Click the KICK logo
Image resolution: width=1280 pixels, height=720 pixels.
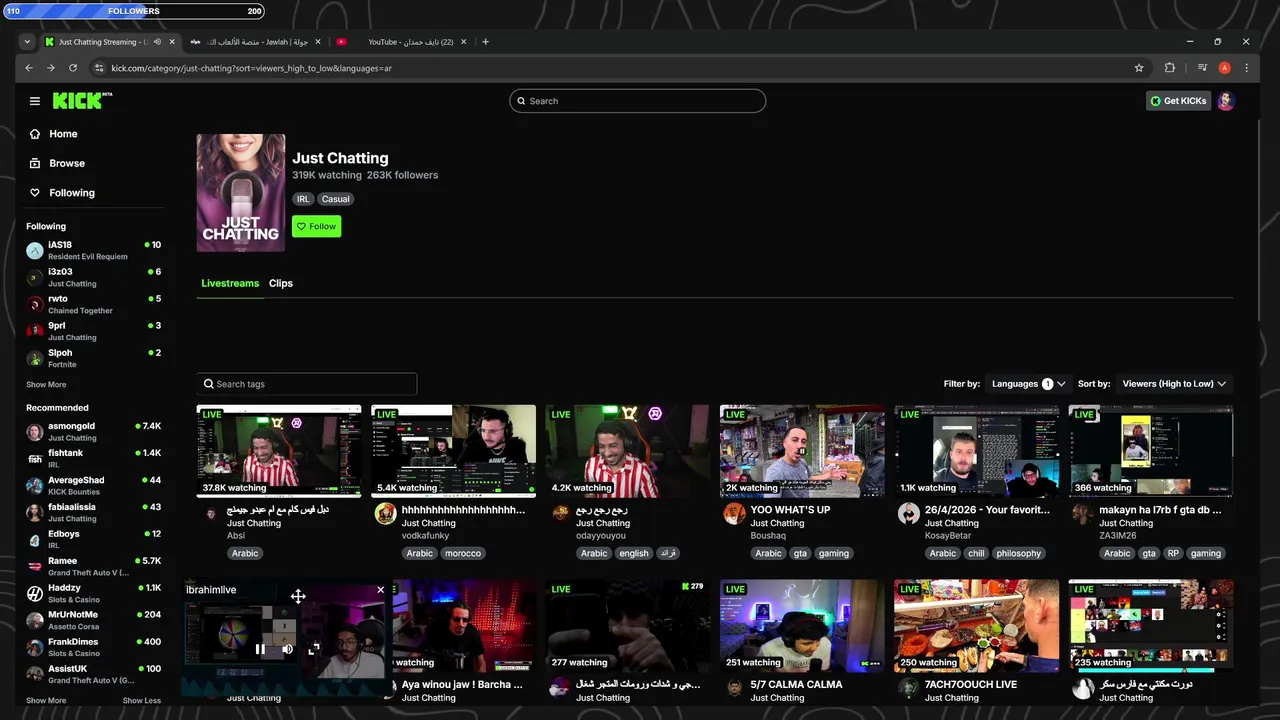(x=82, y=101)
